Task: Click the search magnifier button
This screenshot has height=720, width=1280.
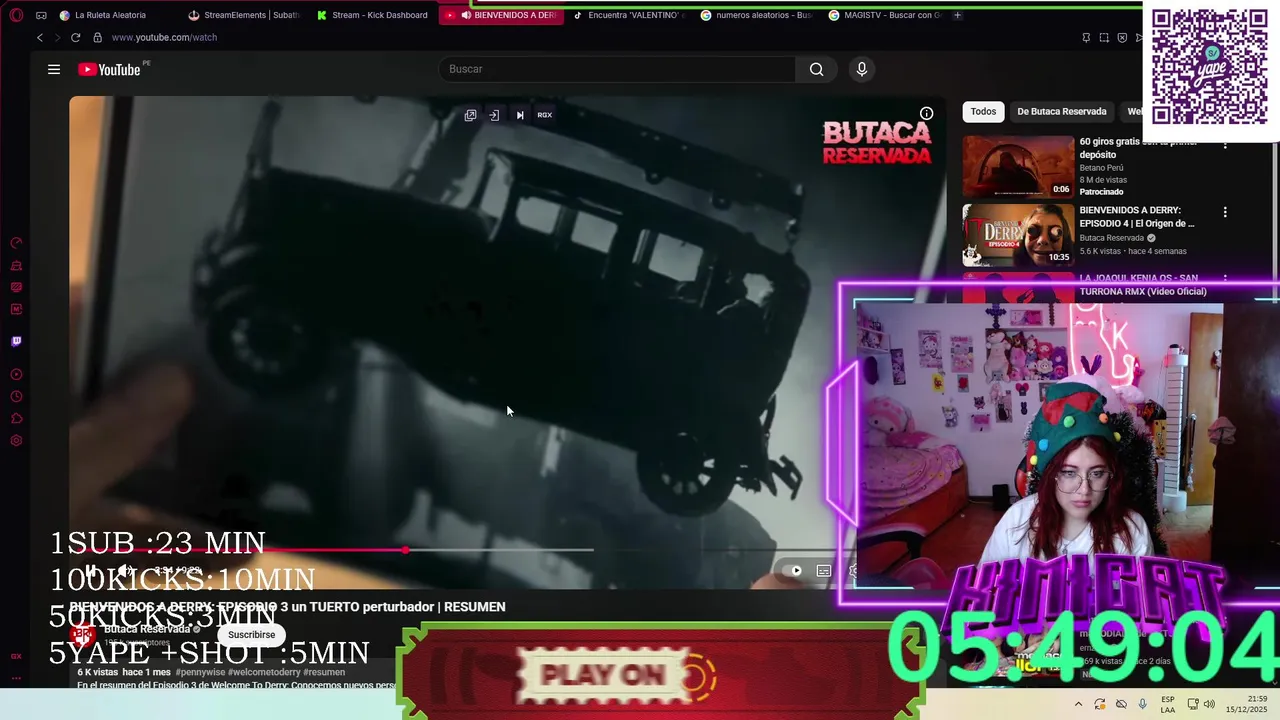Action: click(x=817, y=69)
